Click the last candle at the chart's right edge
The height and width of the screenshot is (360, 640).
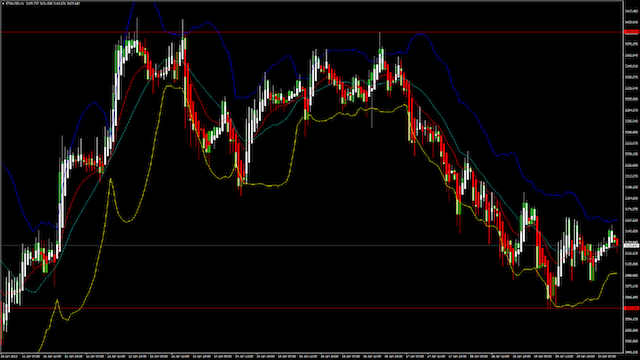[x=617, y=242]
